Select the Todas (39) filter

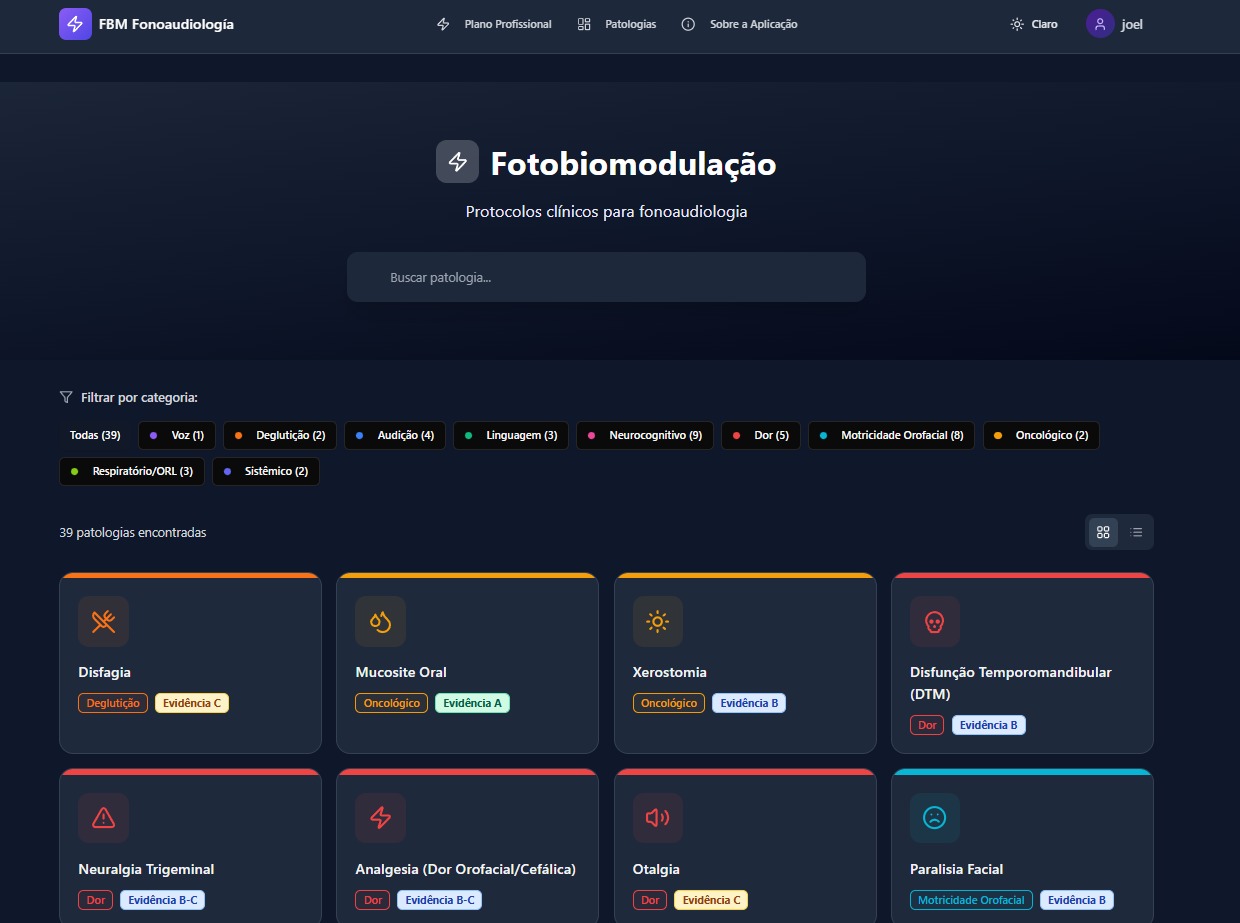click(x=95, y=436)
